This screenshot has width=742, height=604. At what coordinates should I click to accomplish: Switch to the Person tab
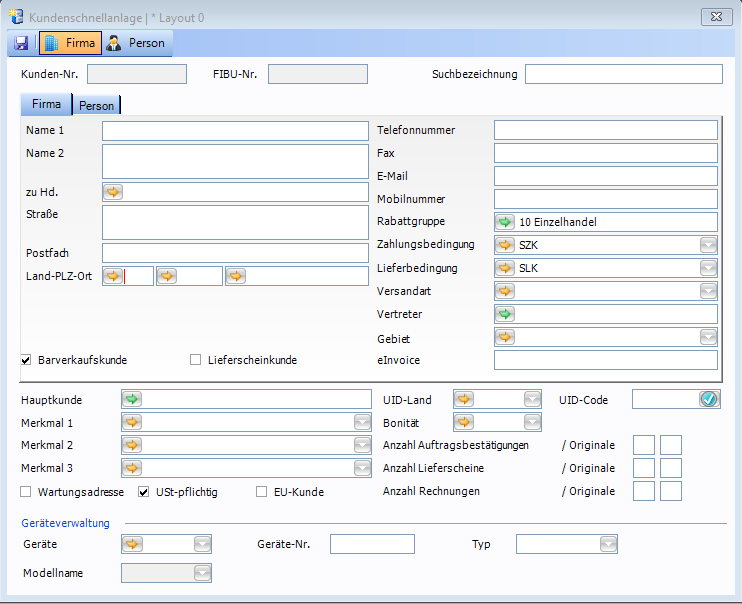[x=97, y=106]
